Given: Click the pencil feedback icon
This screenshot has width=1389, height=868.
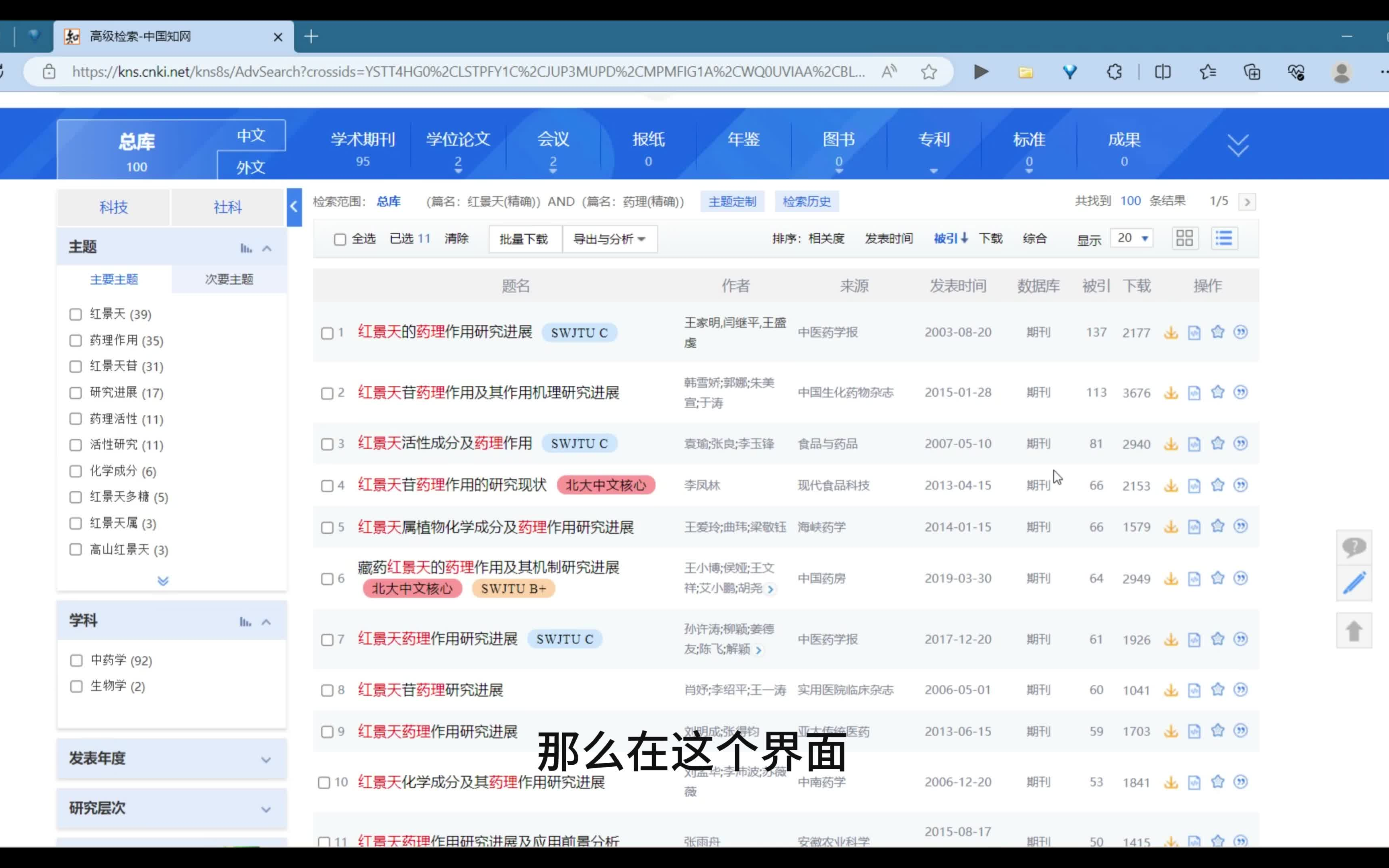Looking at the screenshot, I should [1353, 583].
